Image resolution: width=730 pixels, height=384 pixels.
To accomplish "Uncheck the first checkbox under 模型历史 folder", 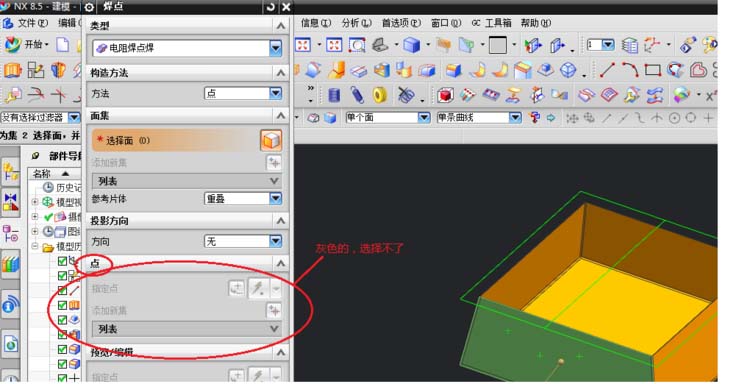I will [x=62, y=261].
